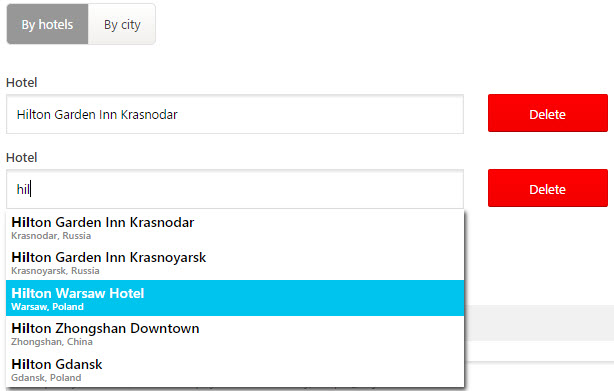The width and height of the screenshot is (614, 391).
Task: Click the first Hotel field label
Action: (x=22, y=83)
